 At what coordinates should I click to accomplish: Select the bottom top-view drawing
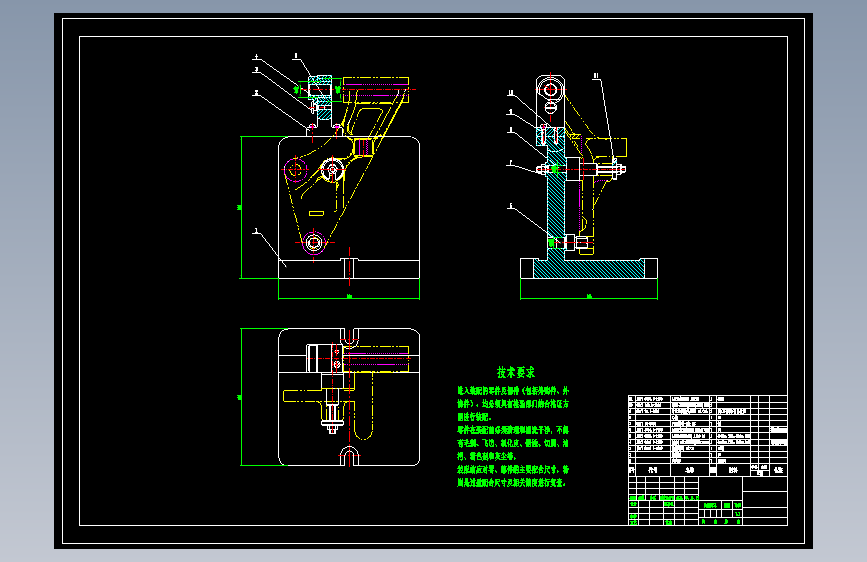coord(330,397)
